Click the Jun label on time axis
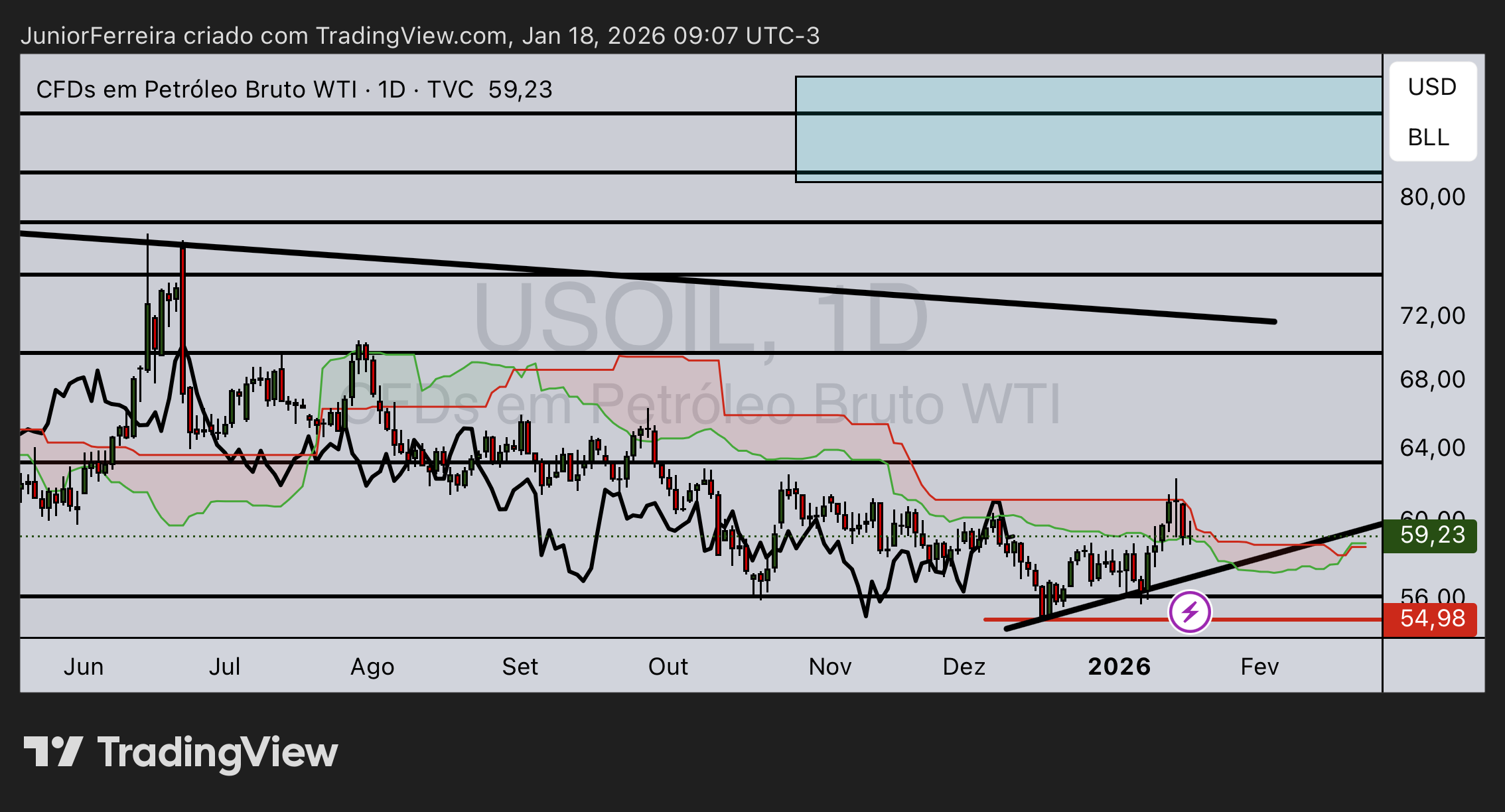 click(84, 666)
